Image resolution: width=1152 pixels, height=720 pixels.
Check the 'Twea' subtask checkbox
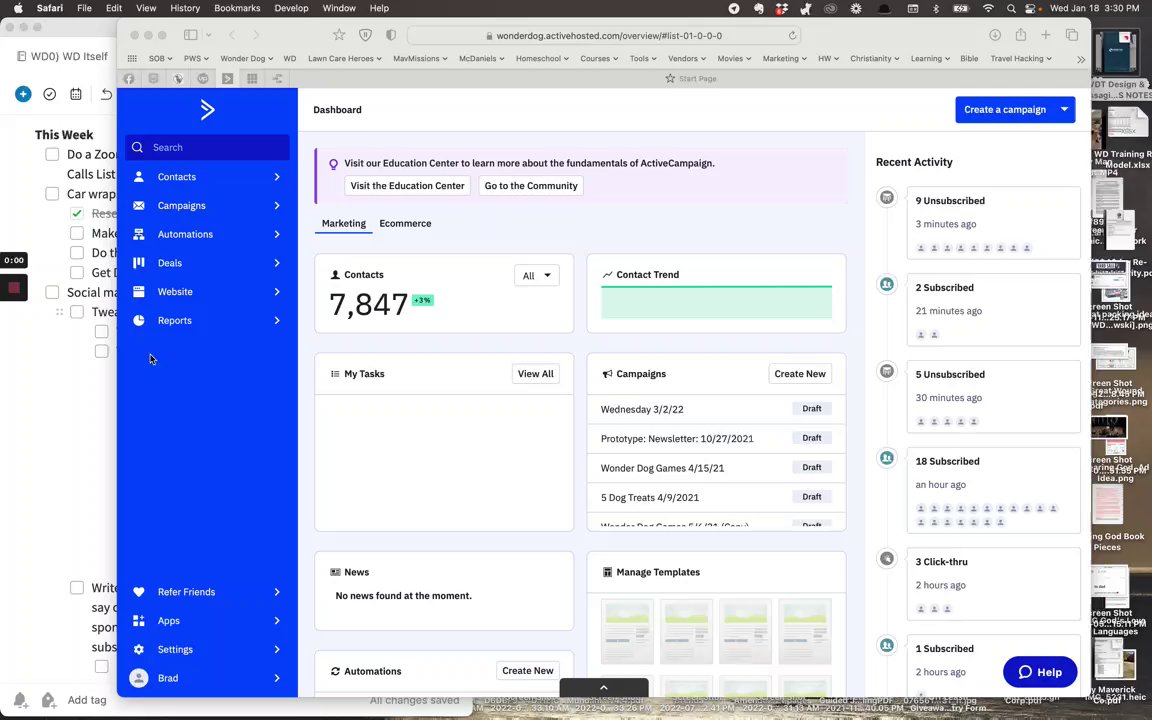click(76, 312)
